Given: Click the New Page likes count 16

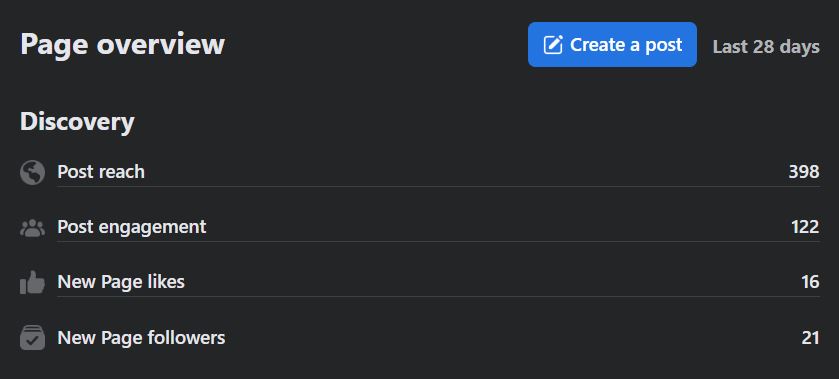Looking at the screenshot, I should point(810,282).
